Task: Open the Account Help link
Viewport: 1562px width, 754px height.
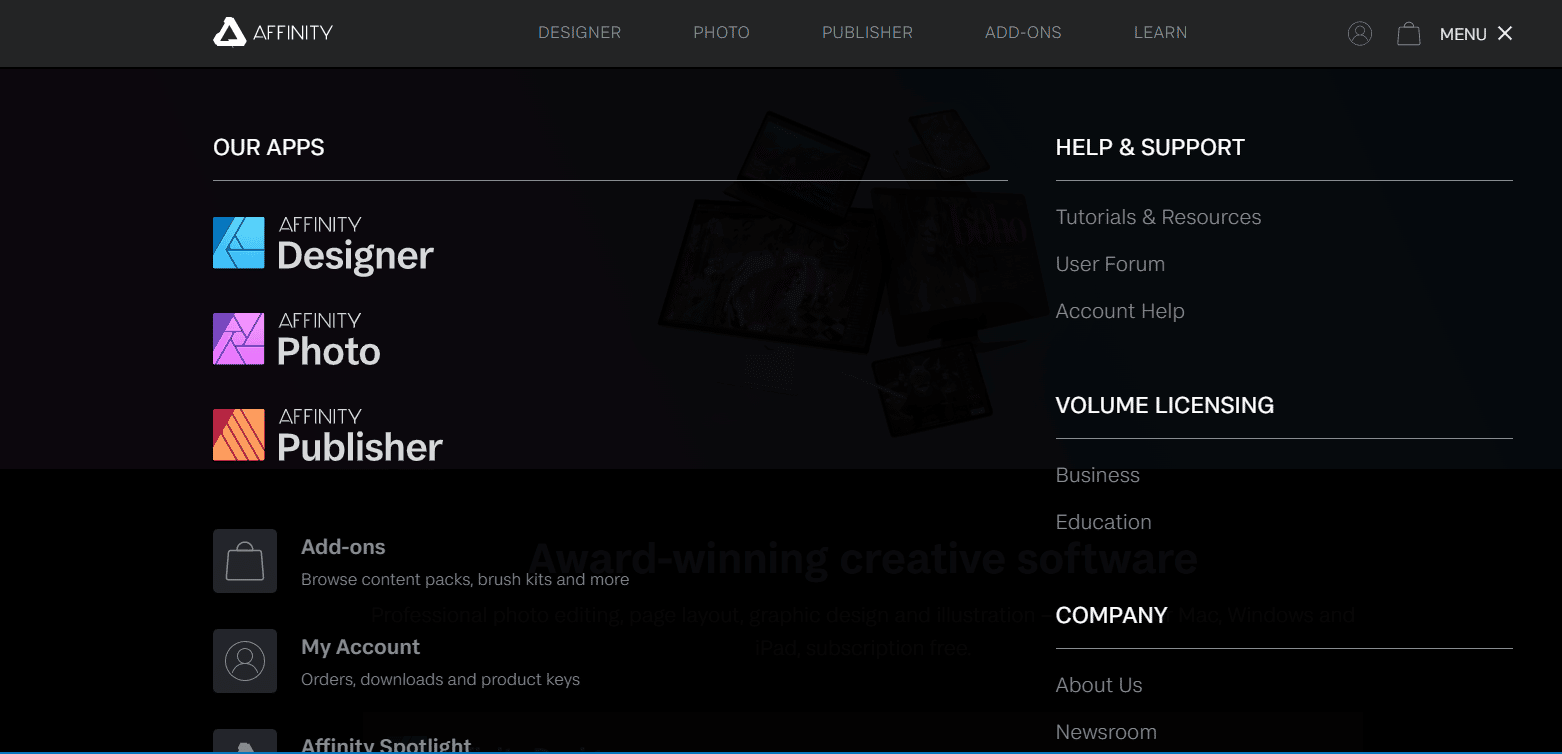Action: point(1120,311)
